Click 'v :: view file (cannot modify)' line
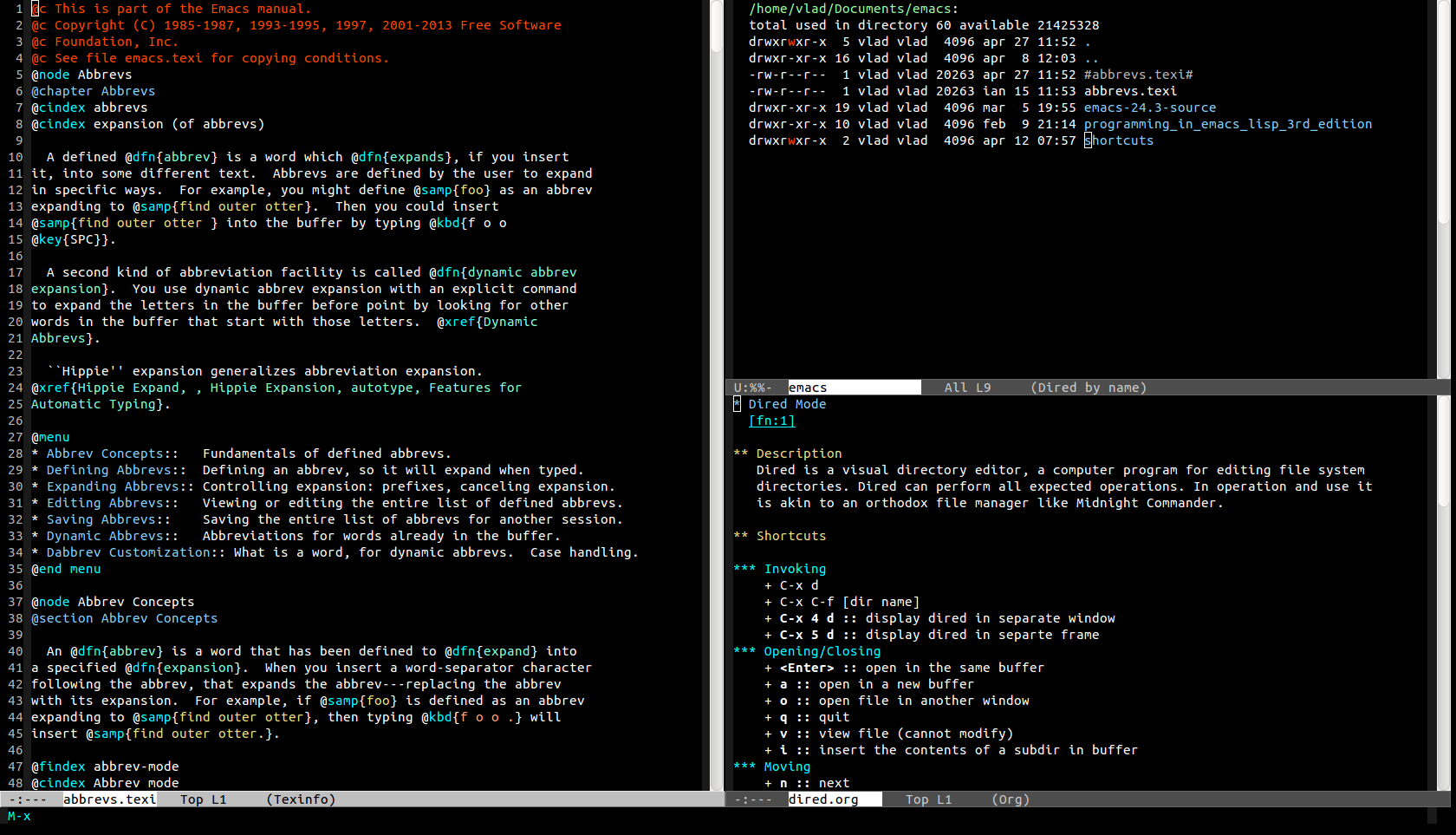 pyautogui.click(x=888, y=734)
